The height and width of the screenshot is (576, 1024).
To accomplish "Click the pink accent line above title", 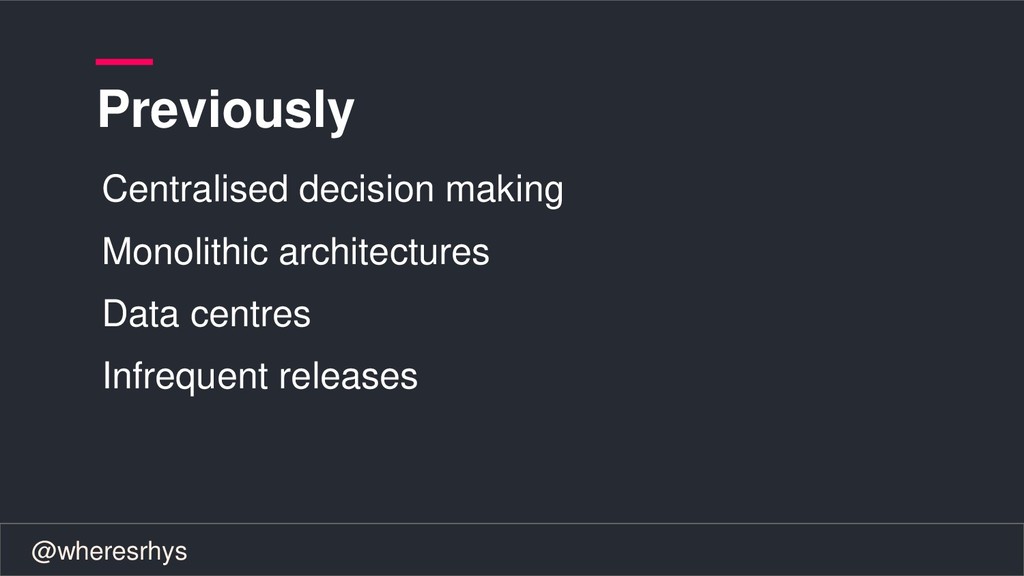I will [124, 62].
